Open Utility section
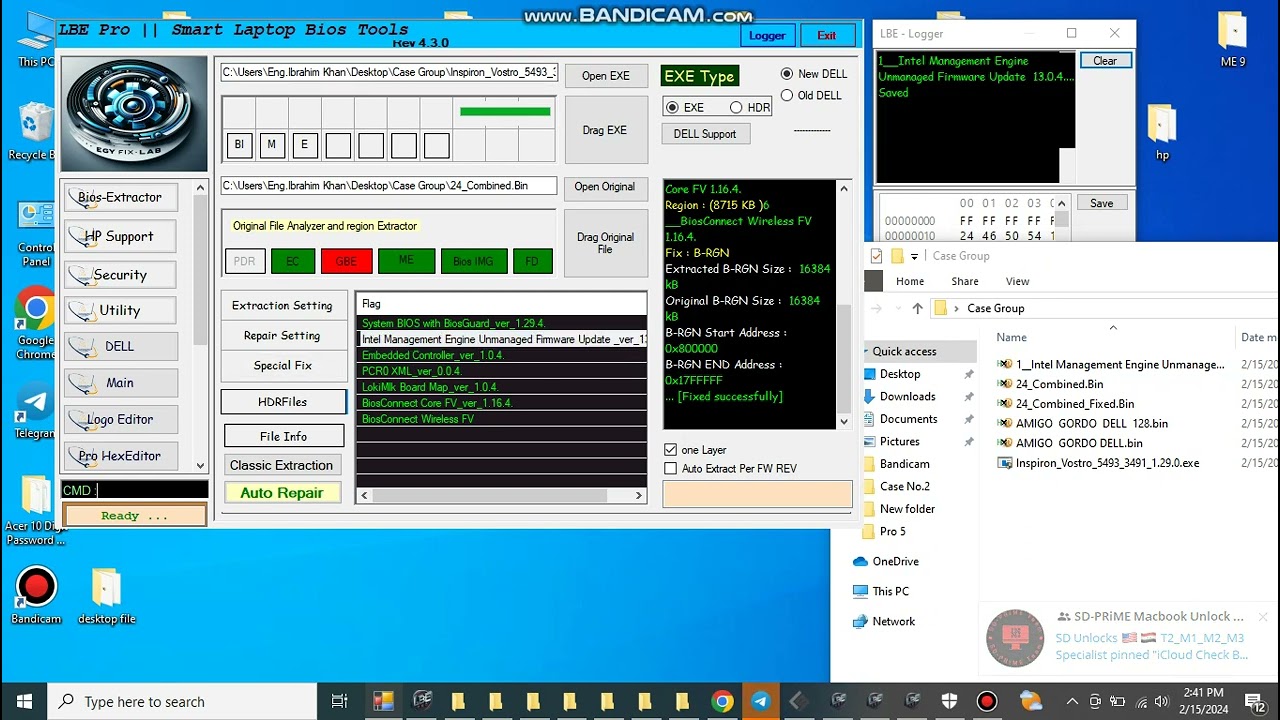1280x720 pixels. pos(120,310)
